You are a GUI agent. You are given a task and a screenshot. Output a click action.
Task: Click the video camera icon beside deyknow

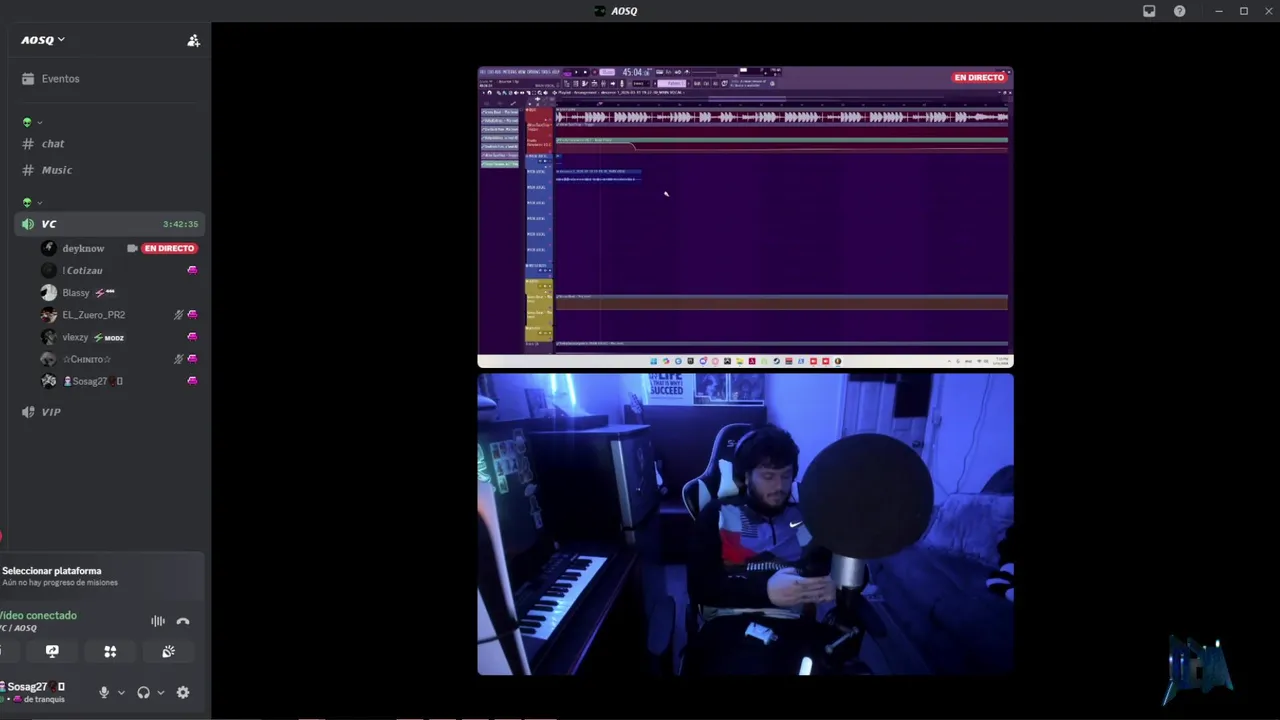(132, 248)
